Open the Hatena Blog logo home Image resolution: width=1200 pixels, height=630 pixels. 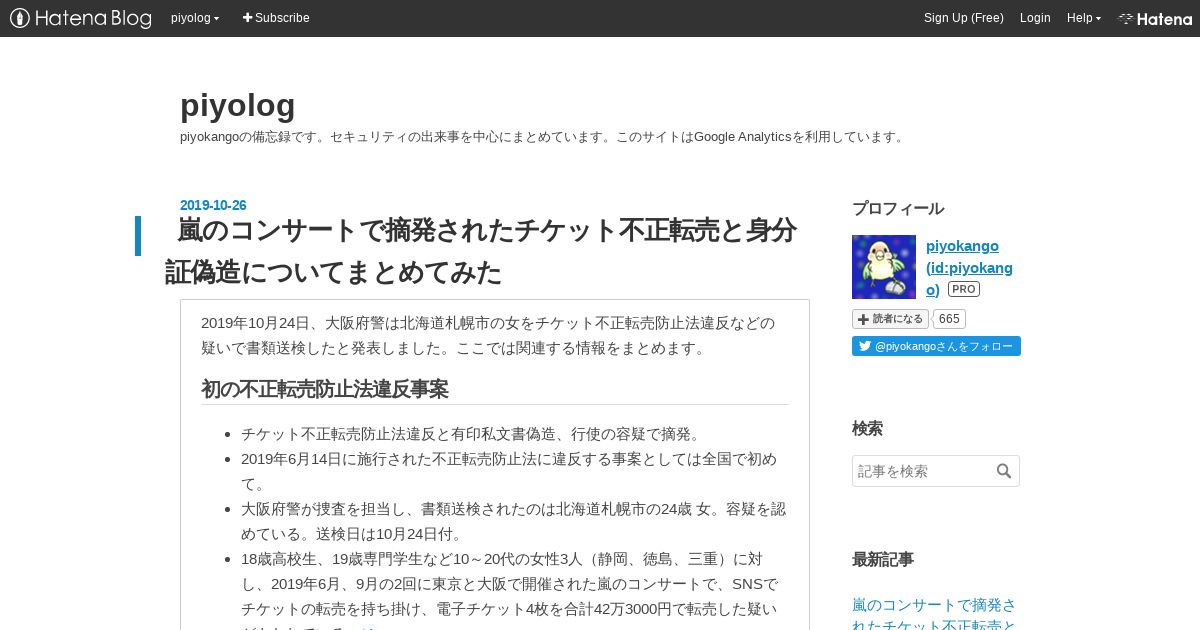[80, 18]
